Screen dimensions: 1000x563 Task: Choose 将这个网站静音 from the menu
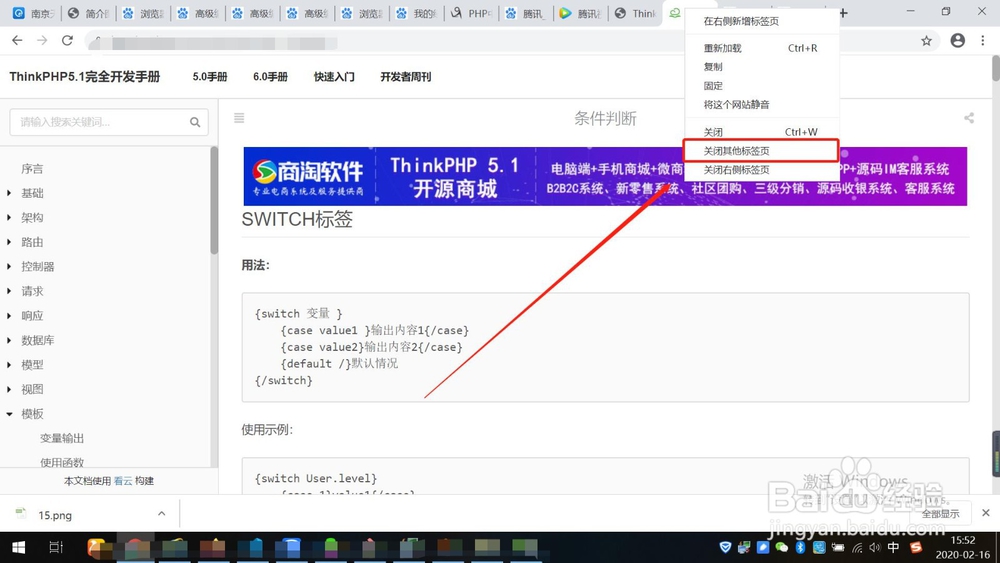point(761,105)
